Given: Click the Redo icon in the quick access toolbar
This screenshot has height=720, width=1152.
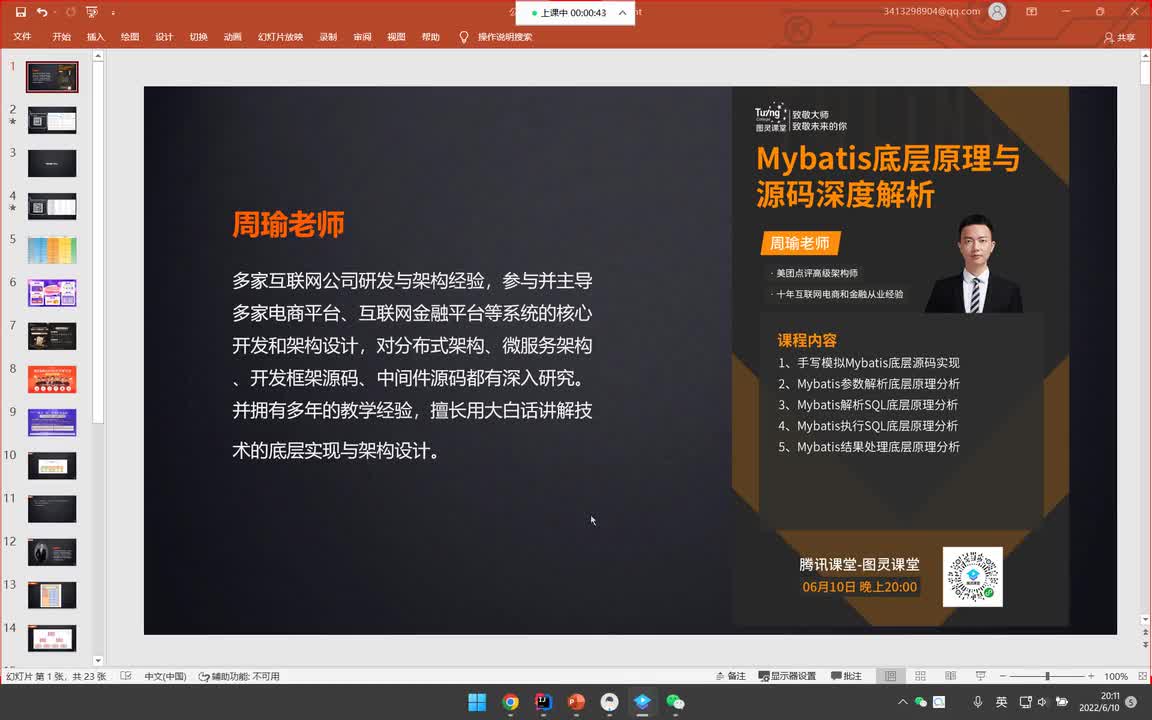Looking at the screenshot, I should tap(71, 12).
